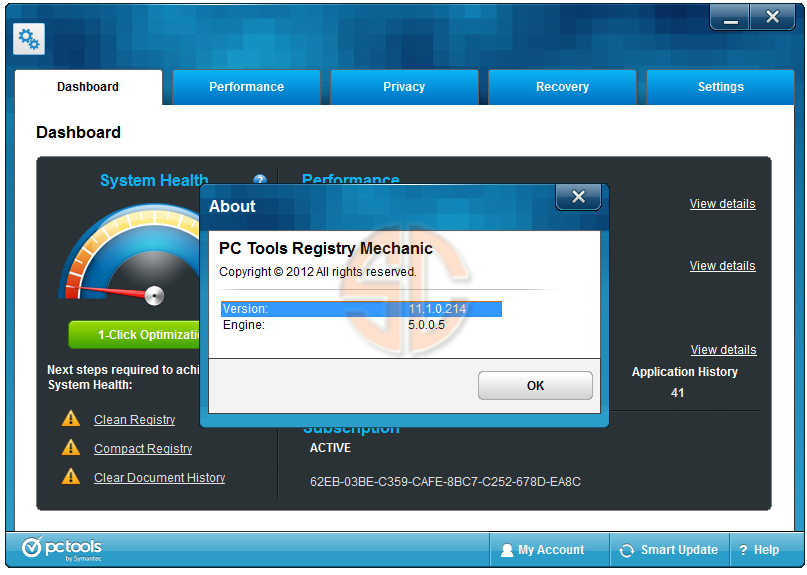Click the warning icon beside Clear Document History

[x=71, y=476]
